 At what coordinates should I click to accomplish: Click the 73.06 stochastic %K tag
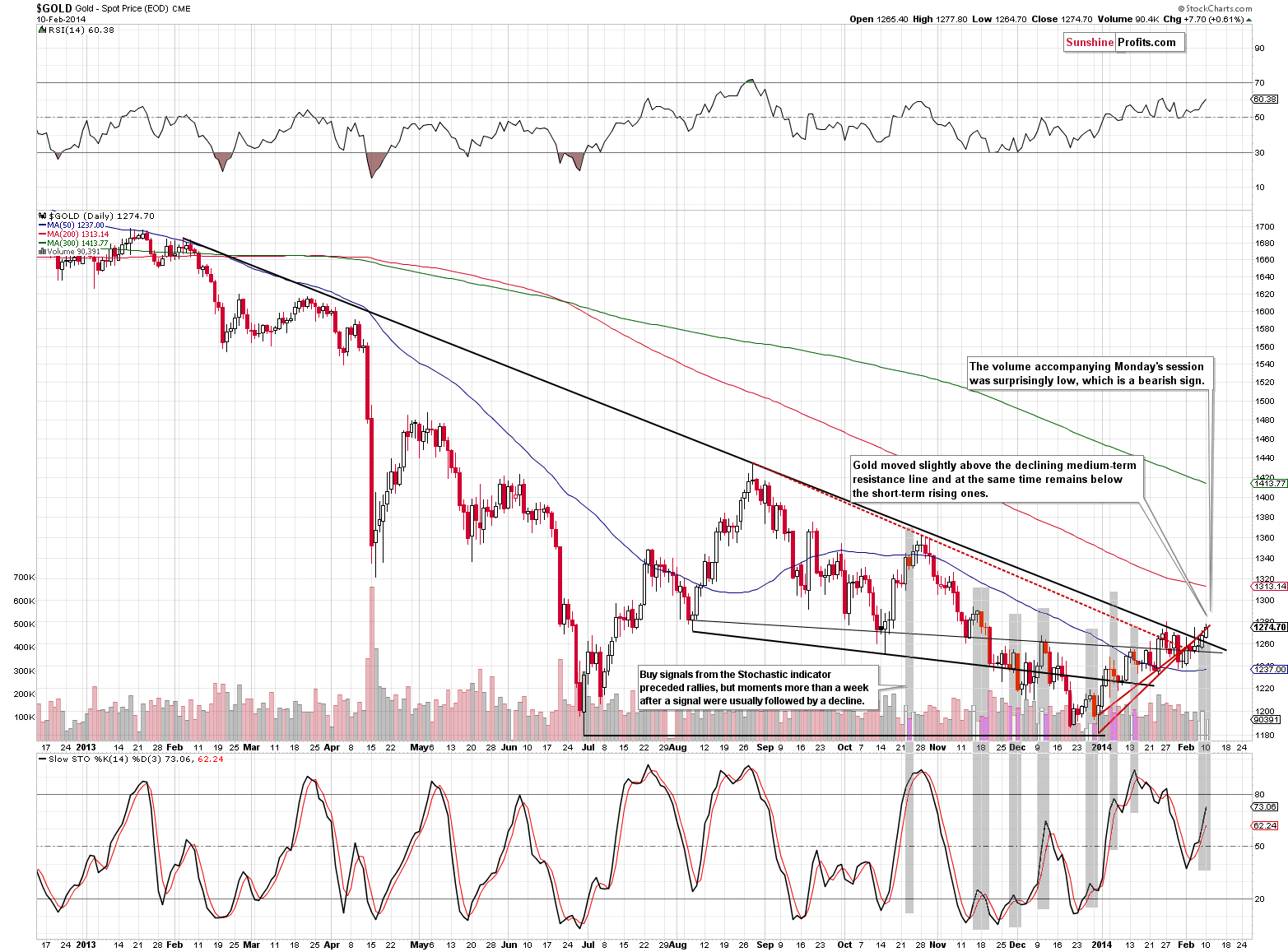pos(1265,807)
